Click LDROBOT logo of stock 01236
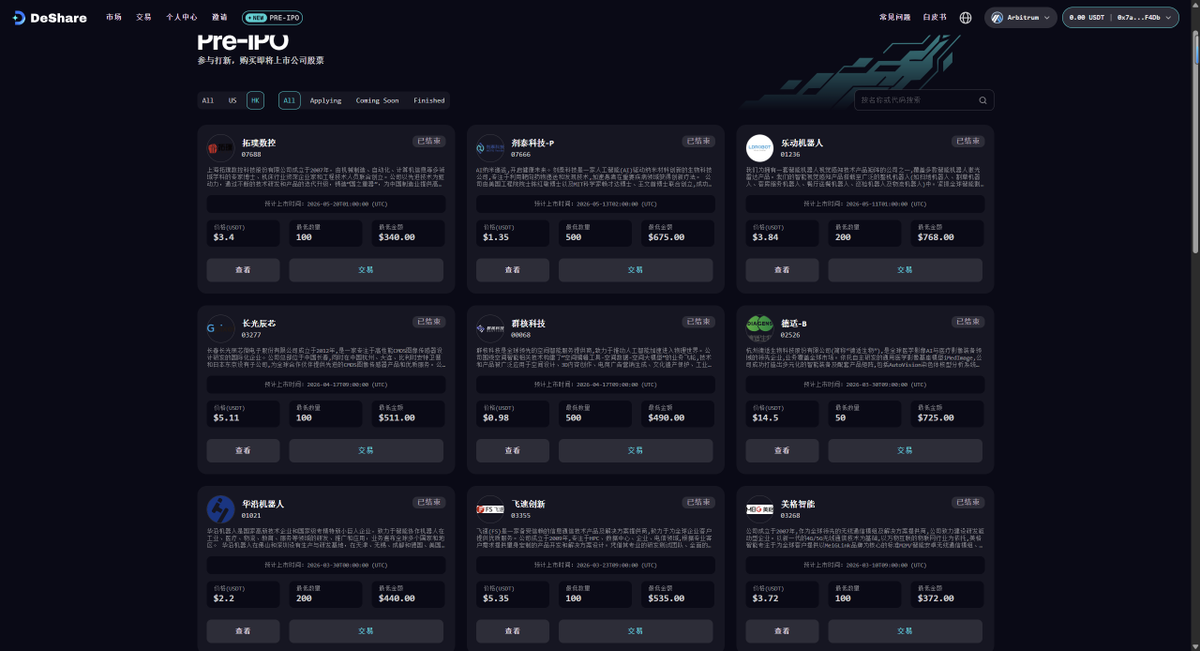 point(760,148)
